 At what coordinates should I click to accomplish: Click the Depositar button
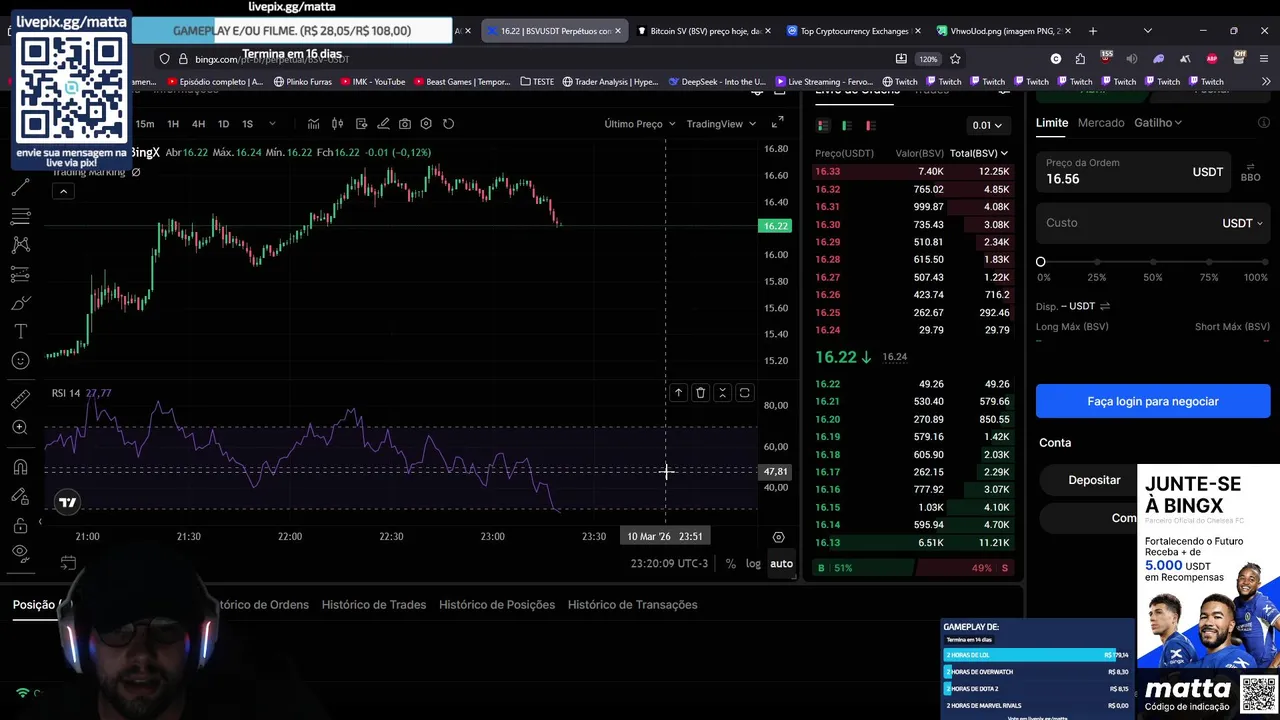pos(1094,480)
